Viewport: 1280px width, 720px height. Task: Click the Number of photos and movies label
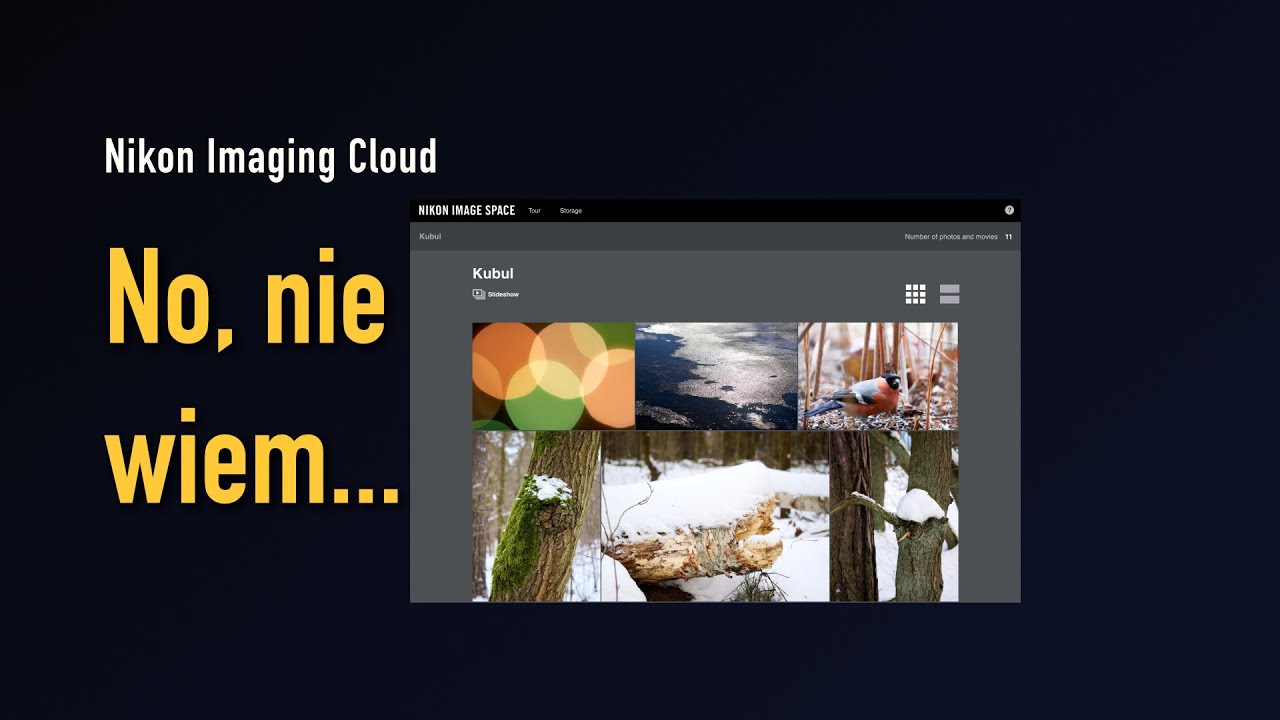951,237
